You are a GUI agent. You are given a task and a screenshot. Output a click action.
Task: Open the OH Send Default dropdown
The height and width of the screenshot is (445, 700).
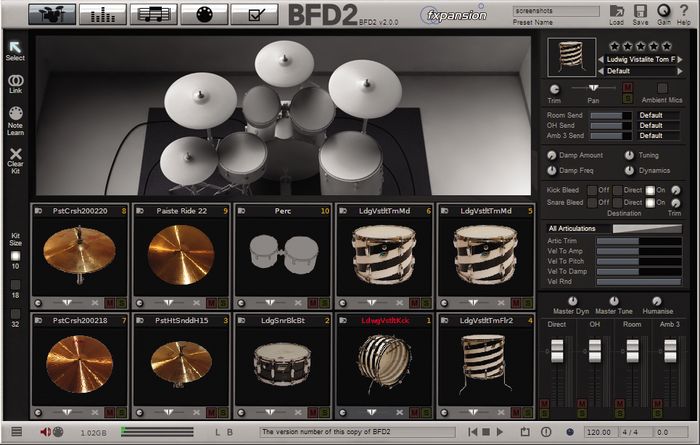click(664, 125)
